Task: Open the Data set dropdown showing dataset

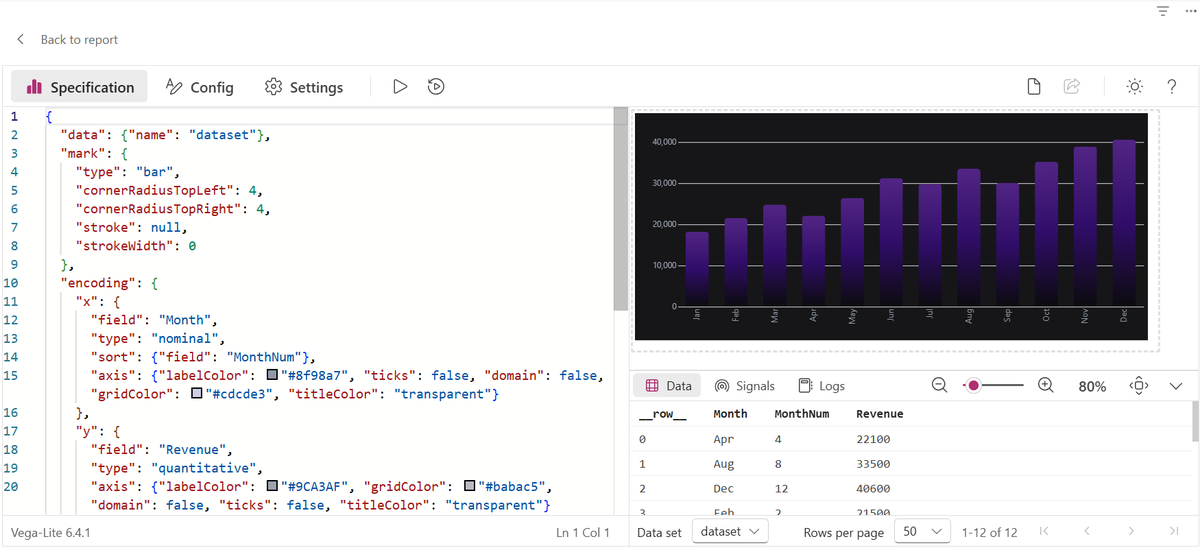Action: (730, 532)
